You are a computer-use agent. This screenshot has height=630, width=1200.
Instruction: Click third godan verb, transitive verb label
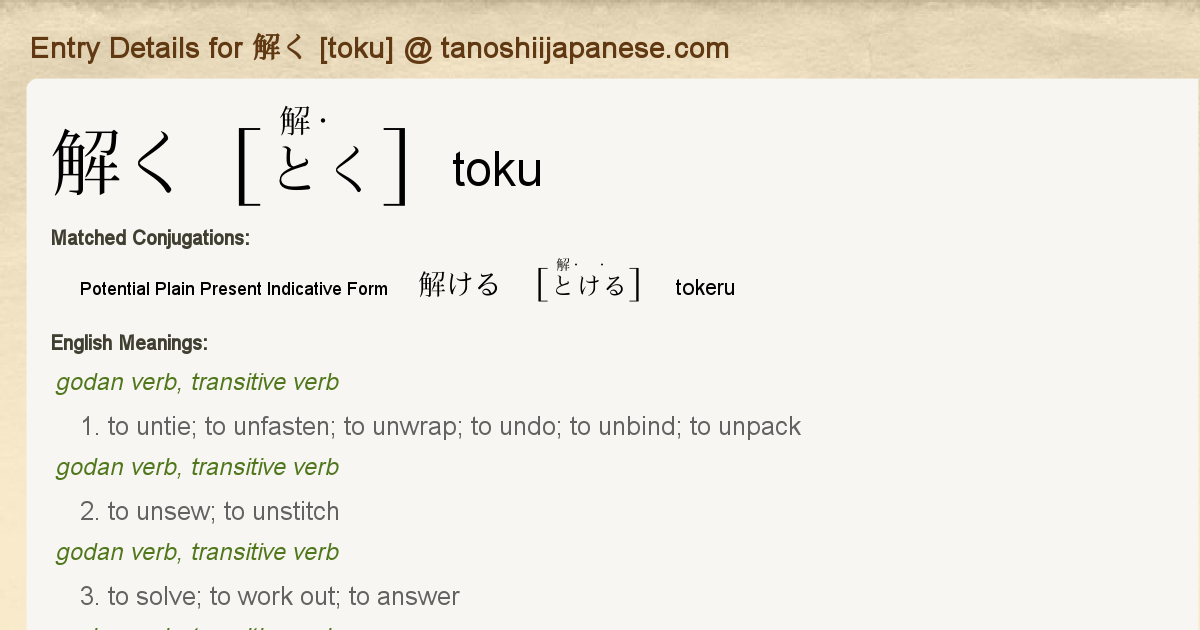pyautogui.click(x=197, y=552)
